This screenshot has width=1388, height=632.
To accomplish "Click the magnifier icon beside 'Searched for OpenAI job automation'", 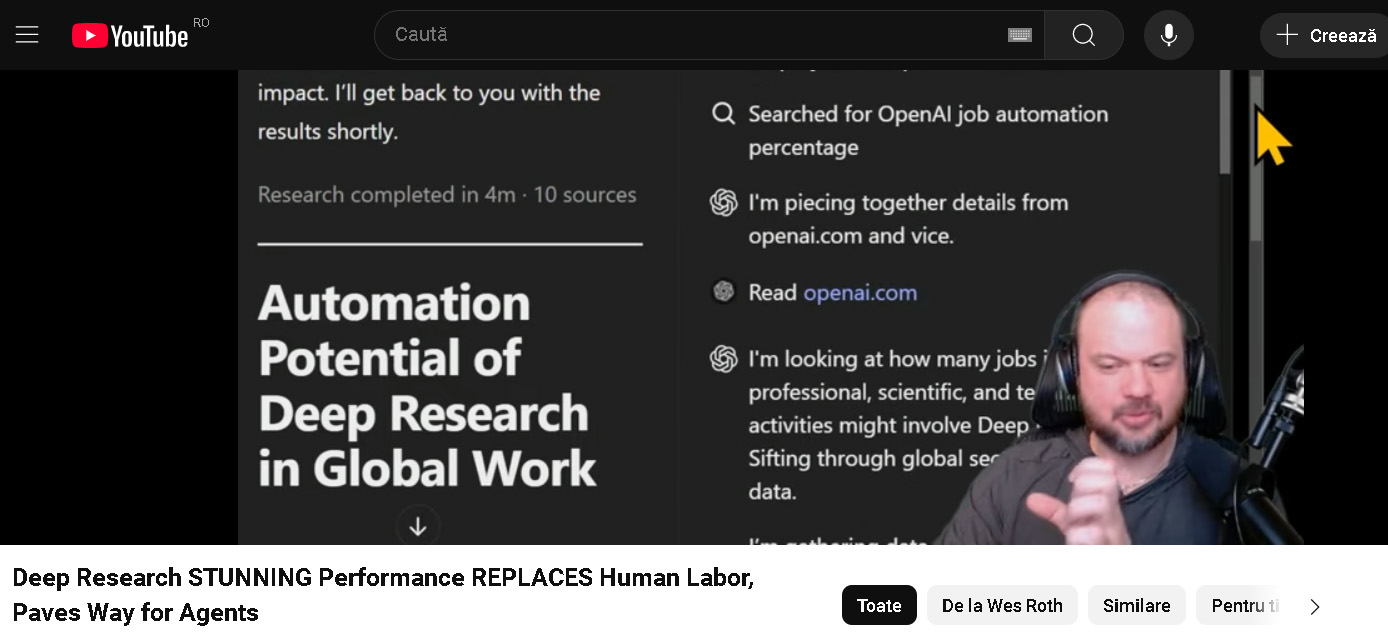I will point(722,113).
